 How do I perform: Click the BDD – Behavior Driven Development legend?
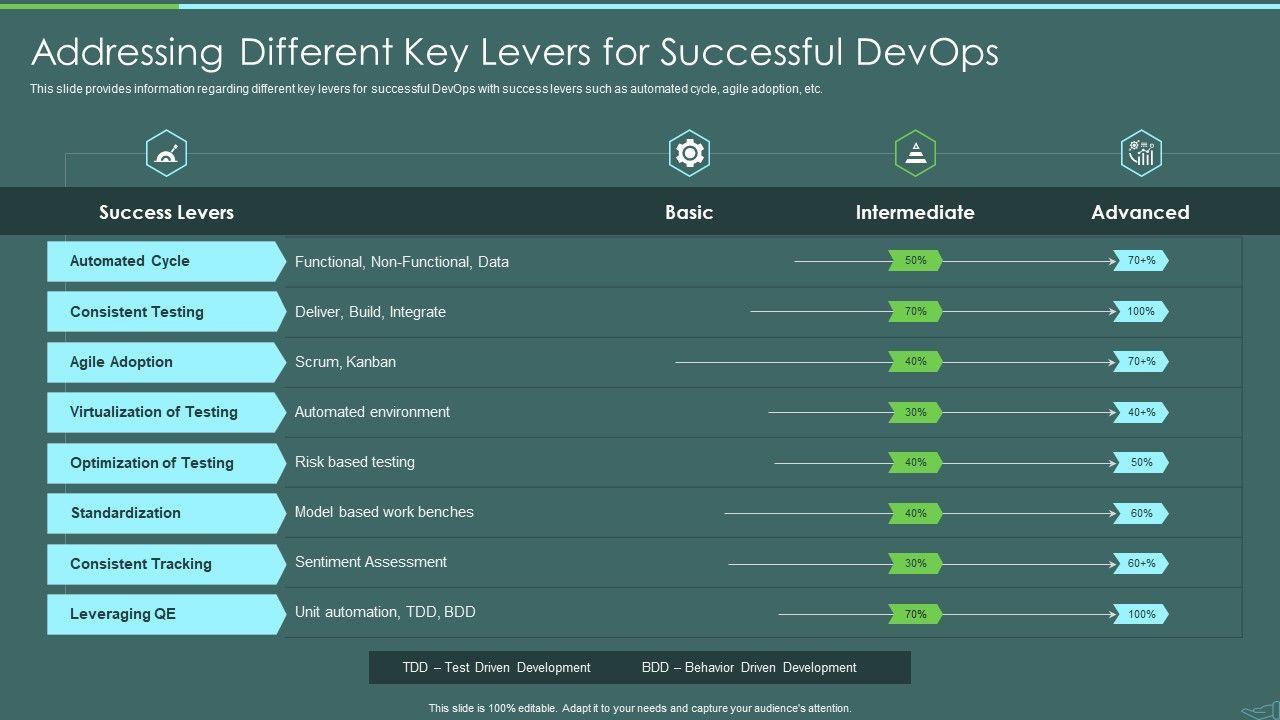749,668
